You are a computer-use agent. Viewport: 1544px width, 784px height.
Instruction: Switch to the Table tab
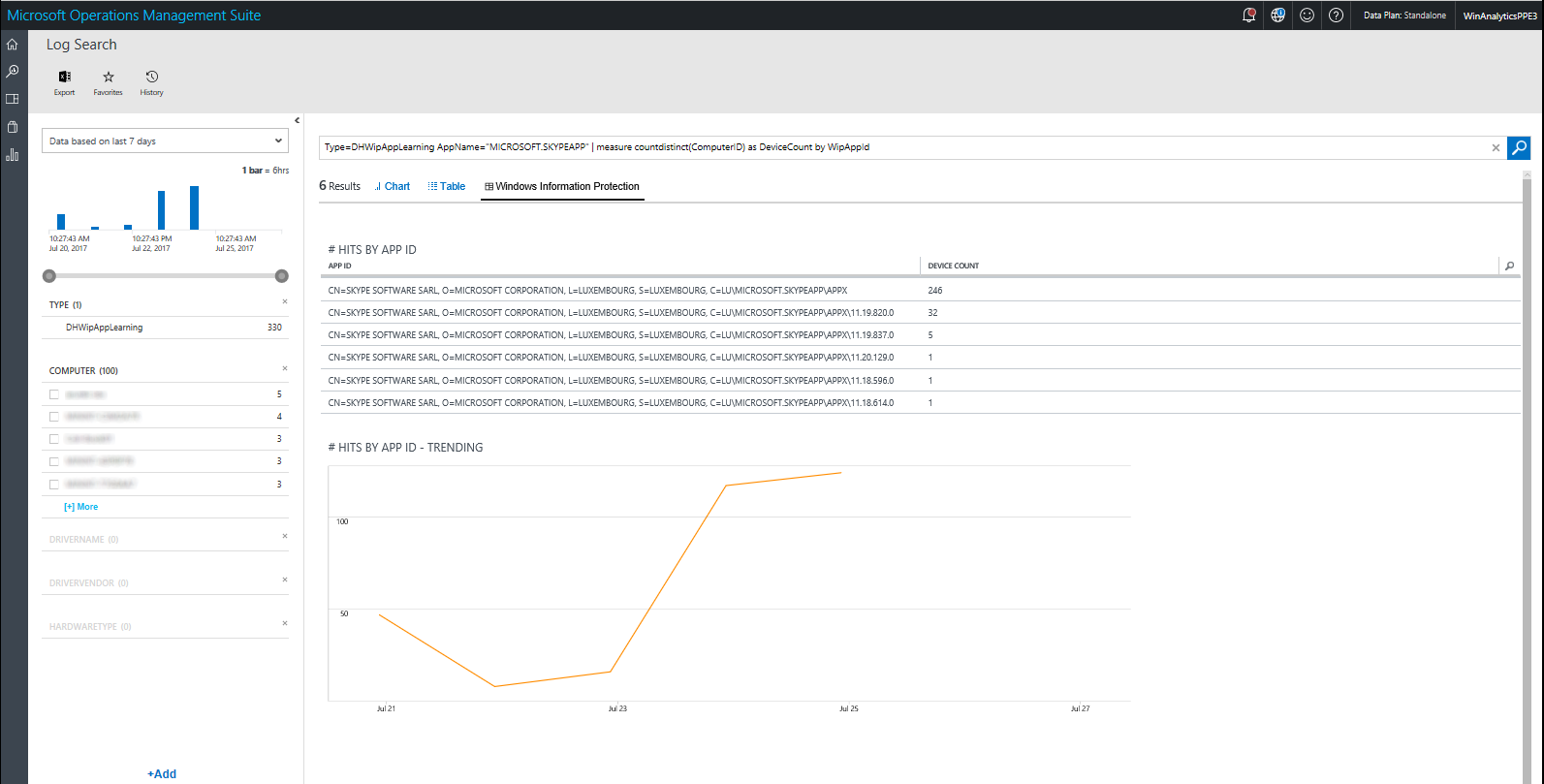[447, 186]
